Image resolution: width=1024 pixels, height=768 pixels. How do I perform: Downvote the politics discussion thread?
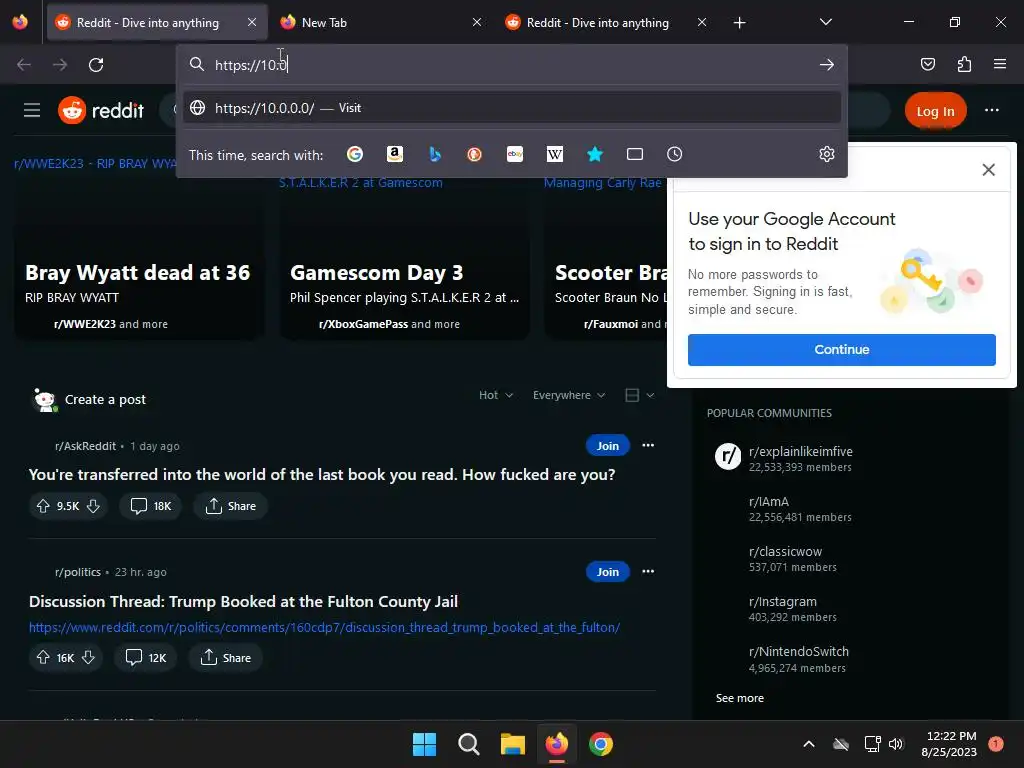88,658
